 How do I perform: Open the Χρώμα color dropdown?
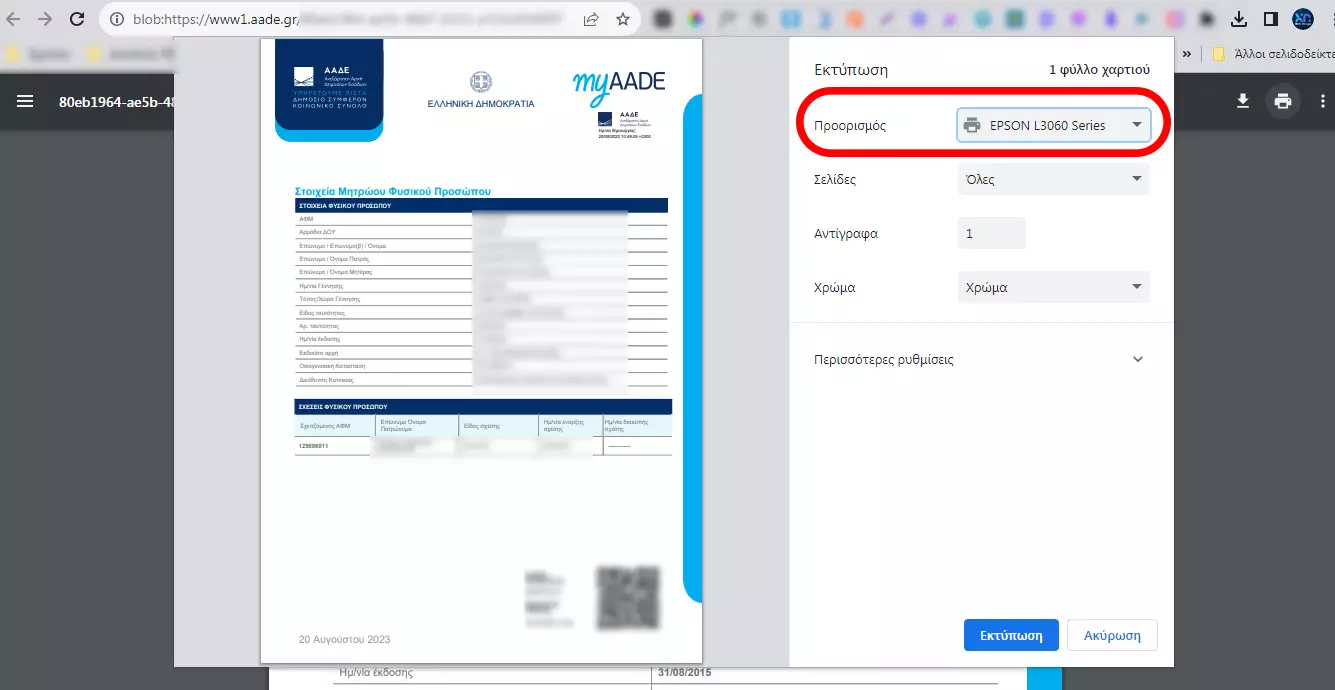tap(1053, 288)
